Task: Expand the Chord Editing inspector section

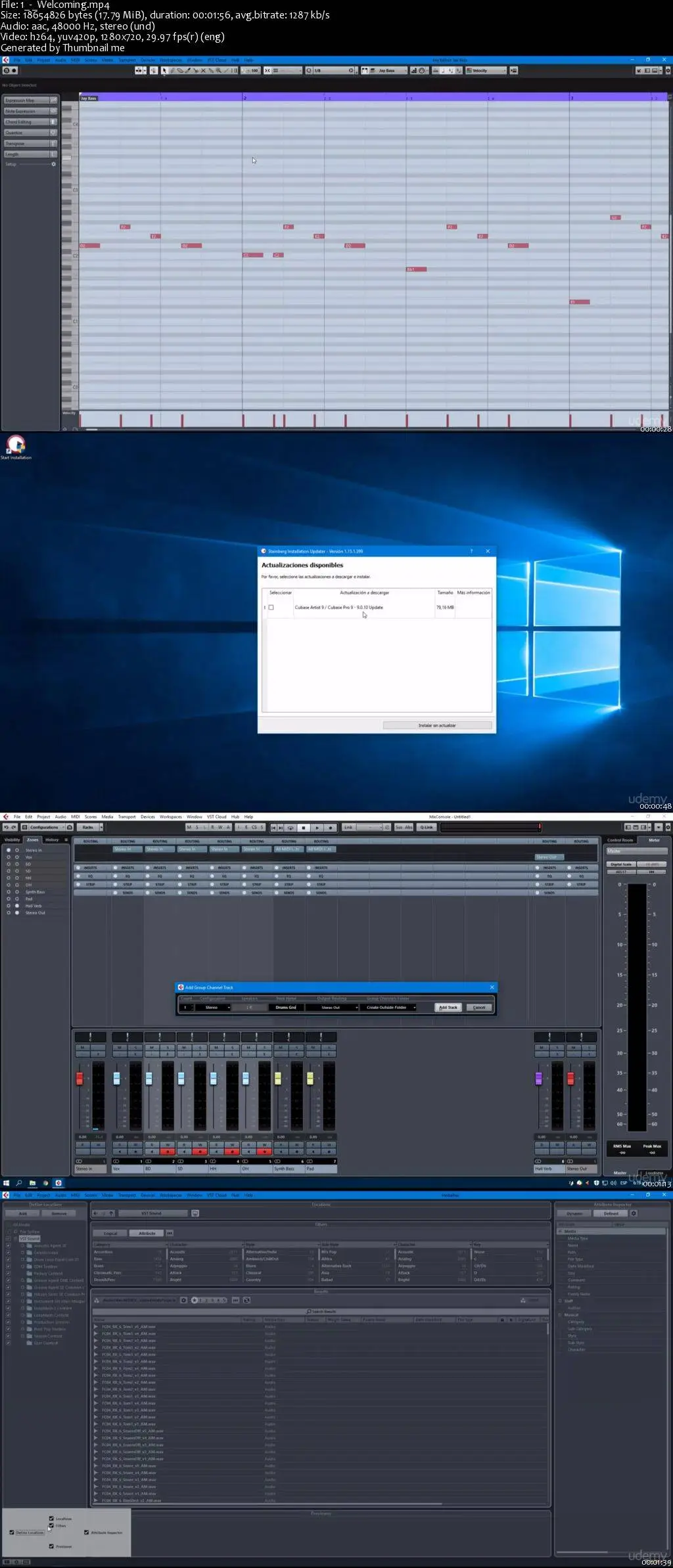Action: point(30,122)
